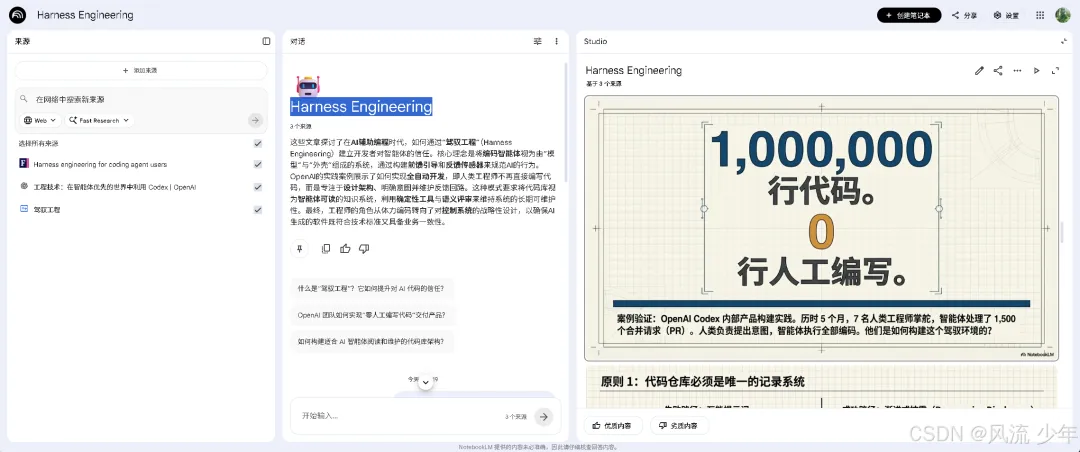1080x452 pixels.
Task: Expand slide deck to fullscreen
Action: click(x=1055, y=70)
